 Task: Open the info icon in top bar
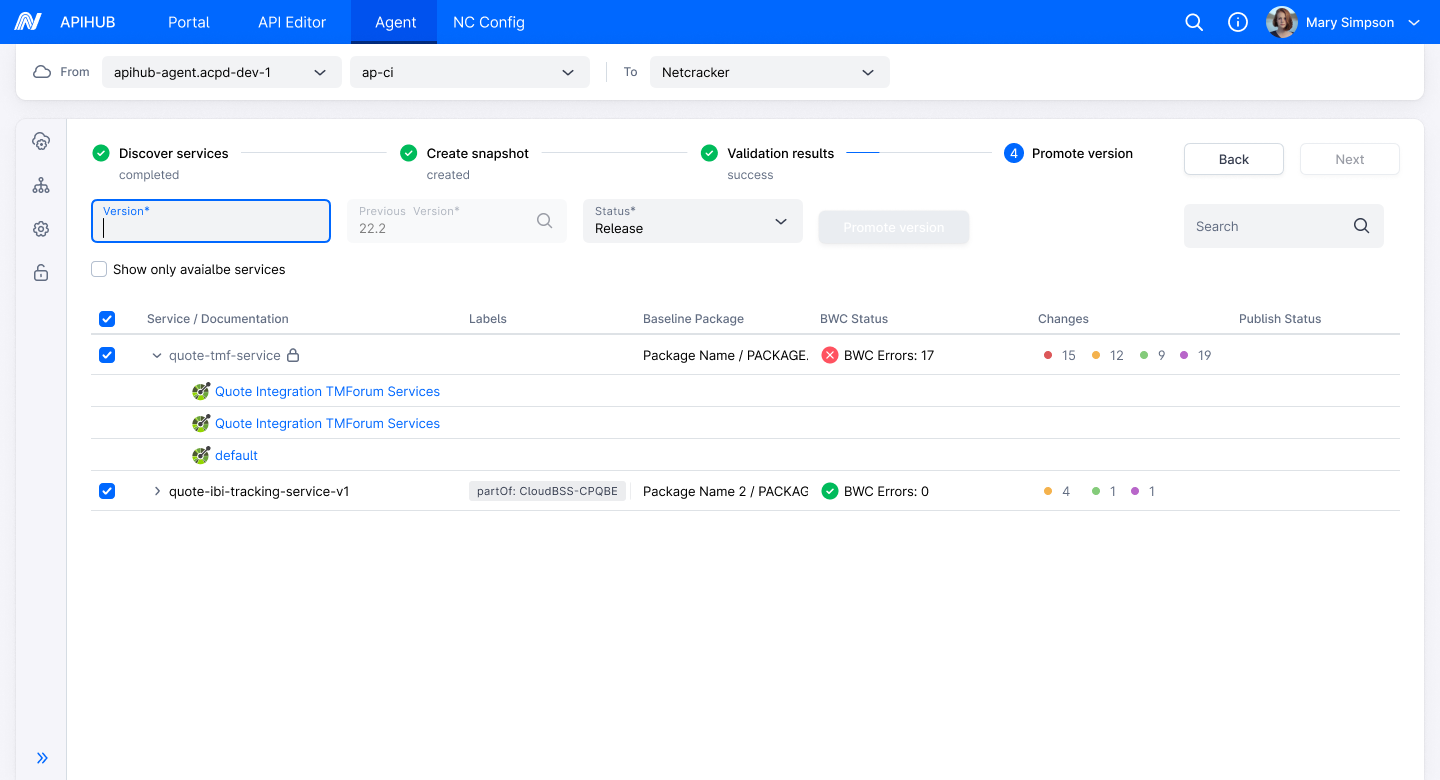coord(1238,22)
